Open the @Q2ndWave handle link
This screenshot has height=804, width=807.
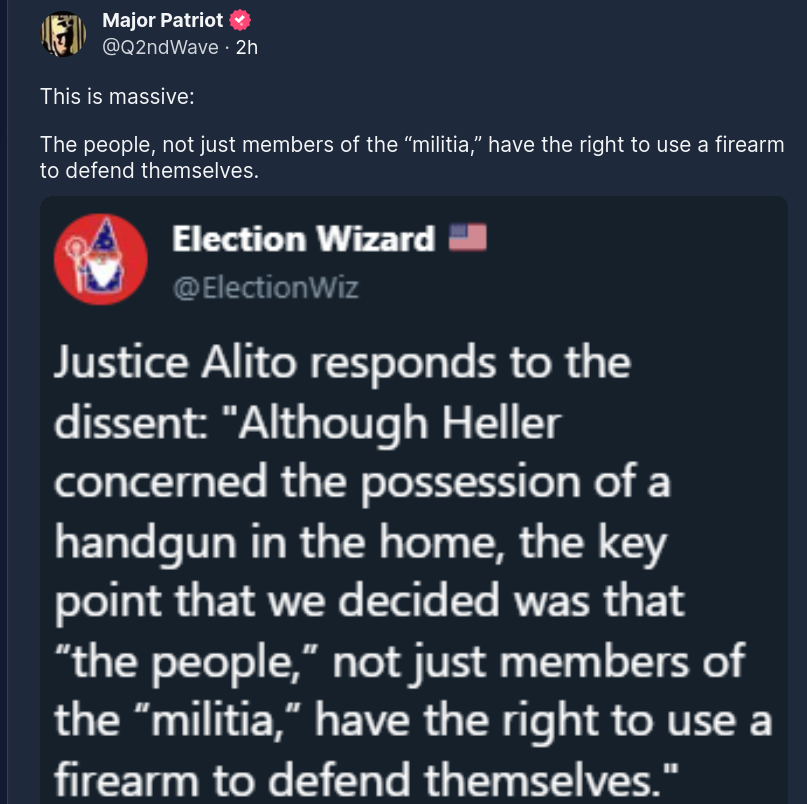click(161, 47)
